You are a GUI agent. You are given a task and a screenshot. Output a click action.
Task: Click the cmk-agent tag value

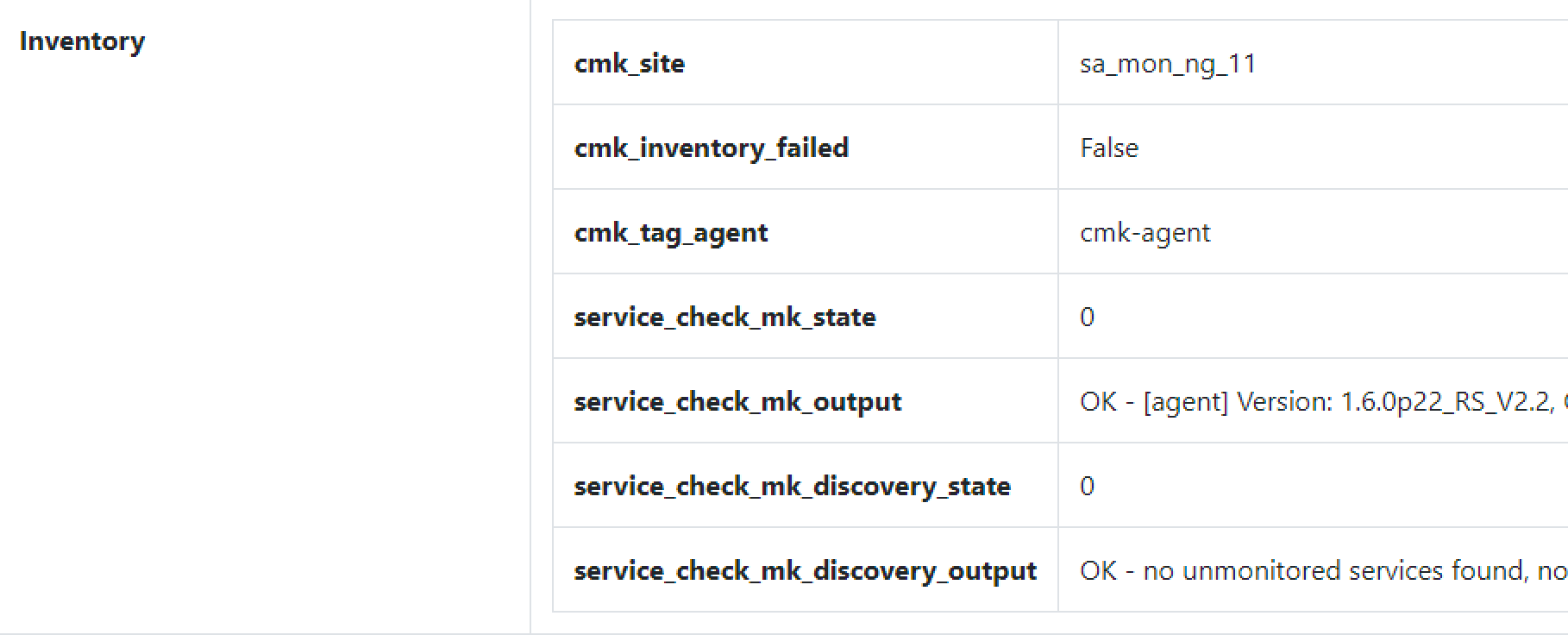click(x=1145, y=232)
